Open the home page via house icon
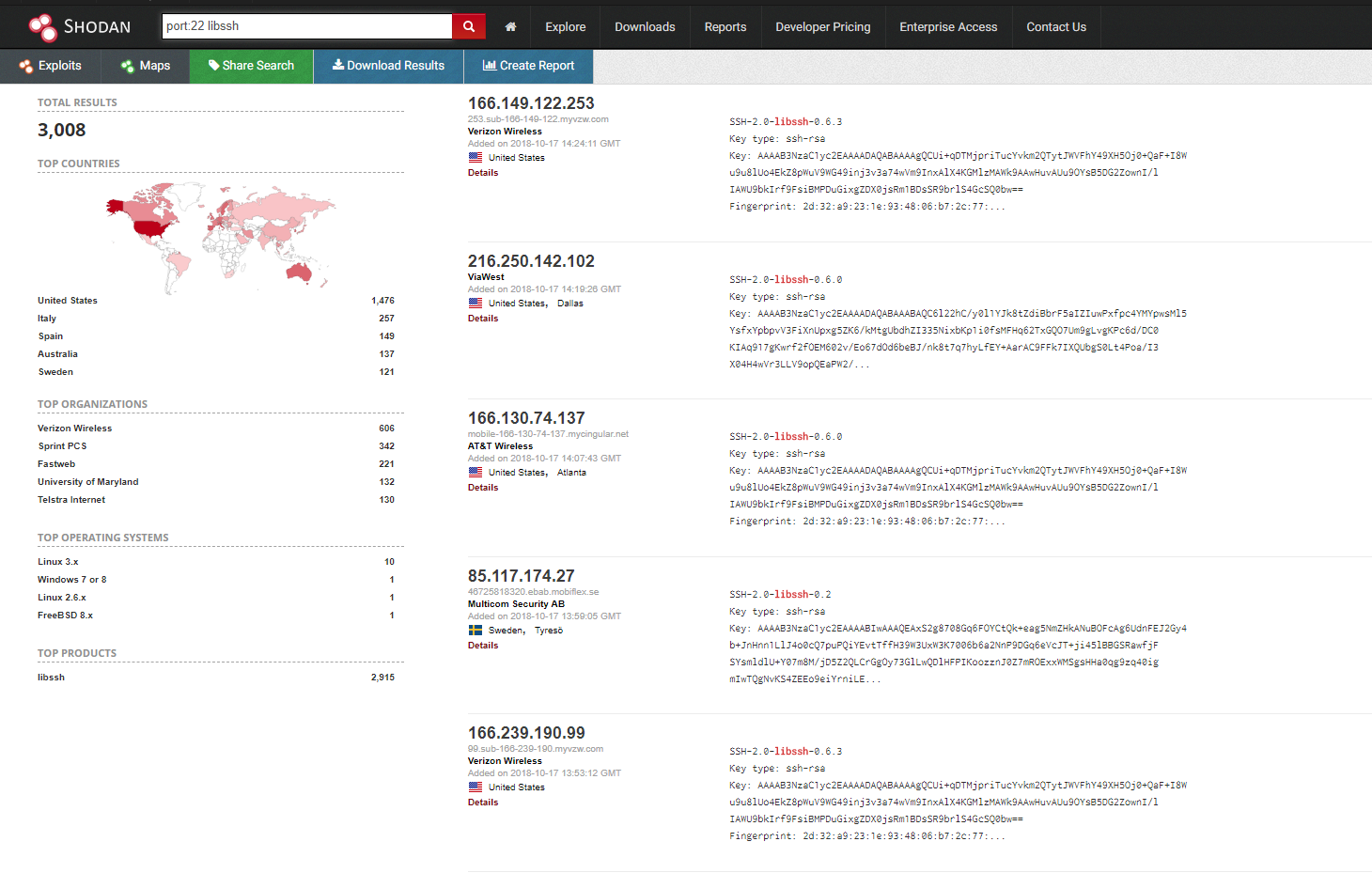 coord(509,26)
